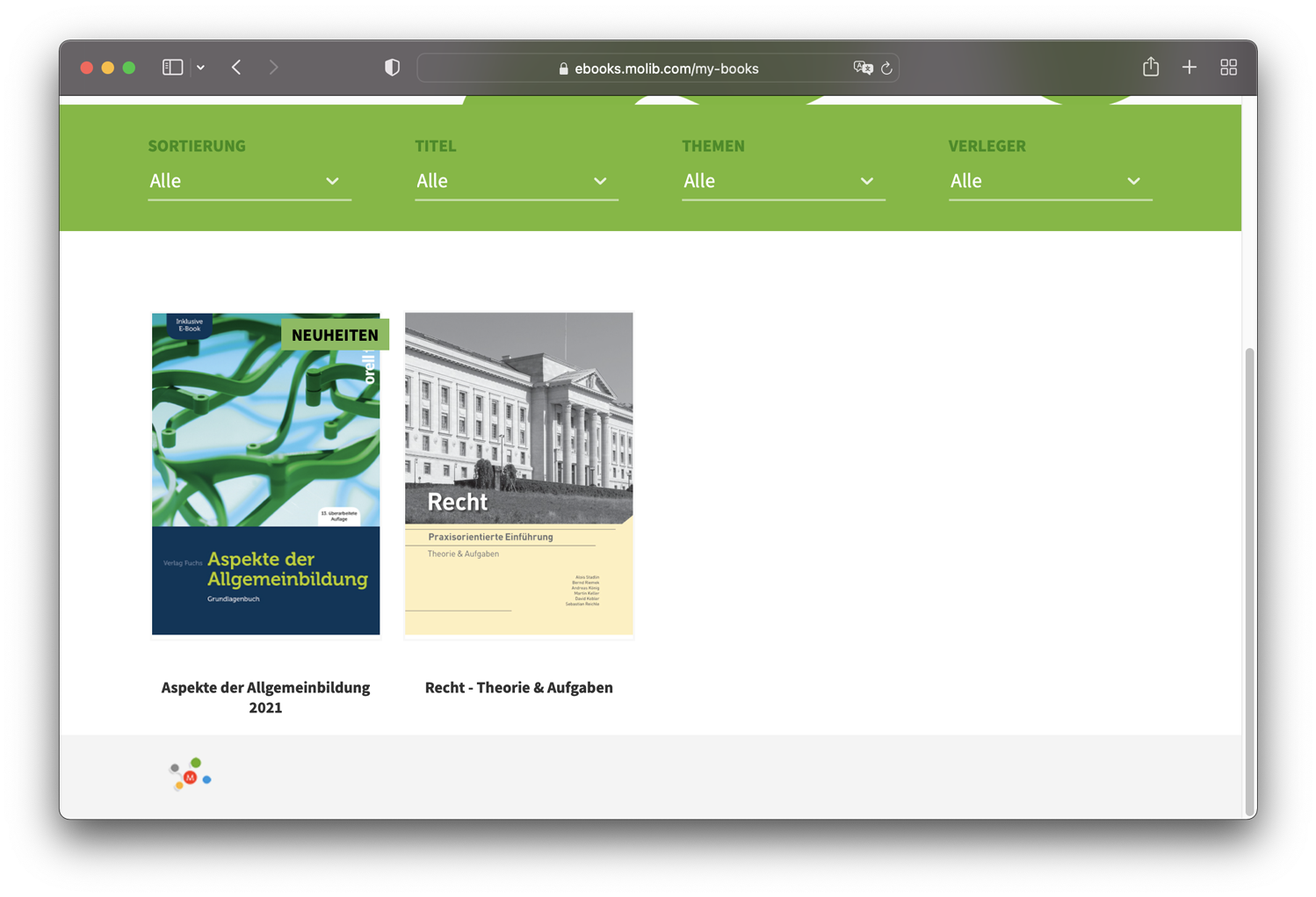
Task: Click the Recht - Theorie & Aufgaben title
Action: [x=518, y=687]
